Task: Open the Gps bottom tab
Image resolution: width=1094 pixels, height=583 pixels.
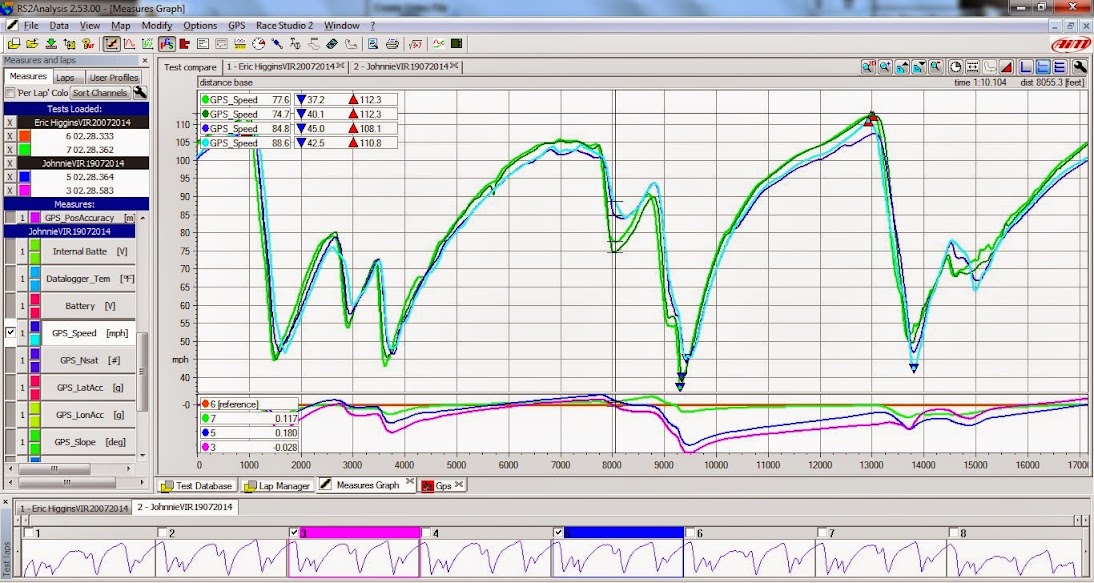Action: tap(442, 485)
